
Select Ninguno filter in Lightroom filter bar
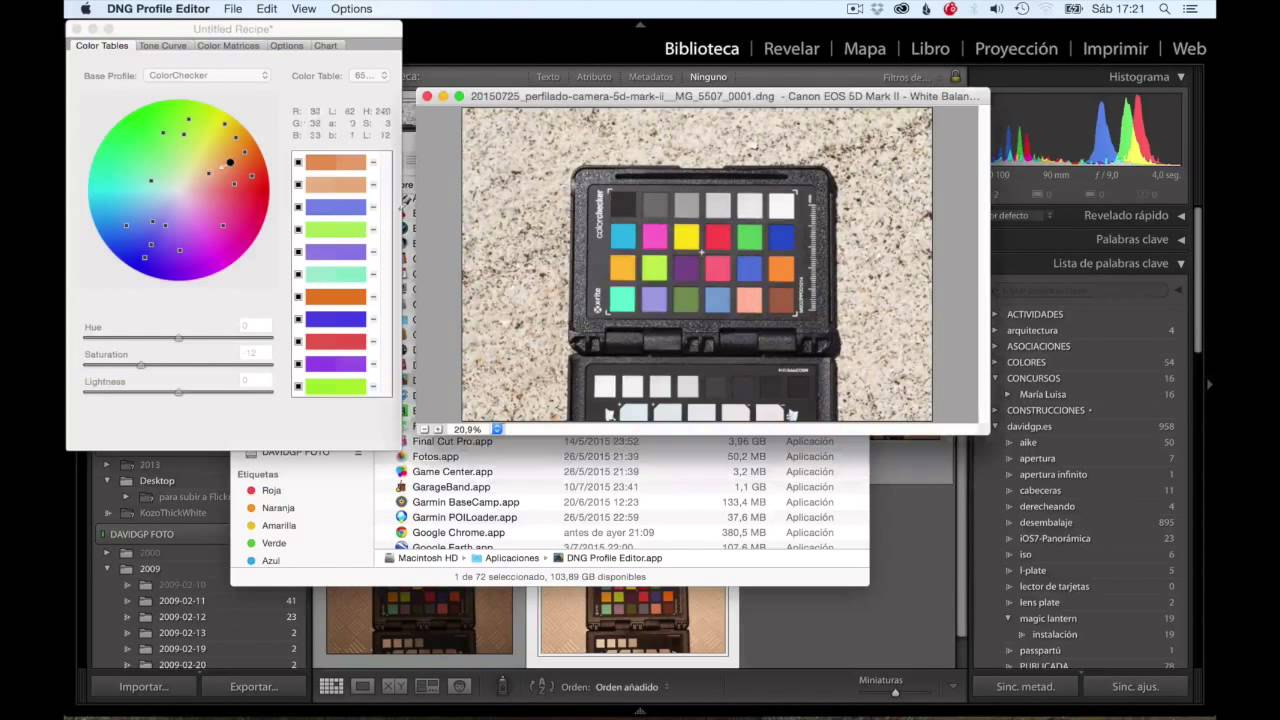[708, 77]
